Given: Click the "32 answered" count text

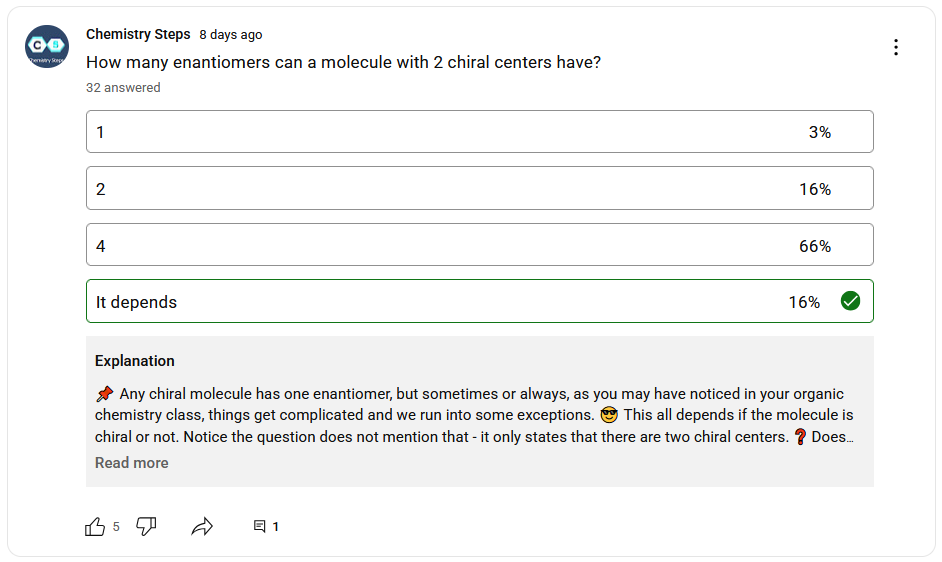Looking at the screenshot, I should coord(123,88).
